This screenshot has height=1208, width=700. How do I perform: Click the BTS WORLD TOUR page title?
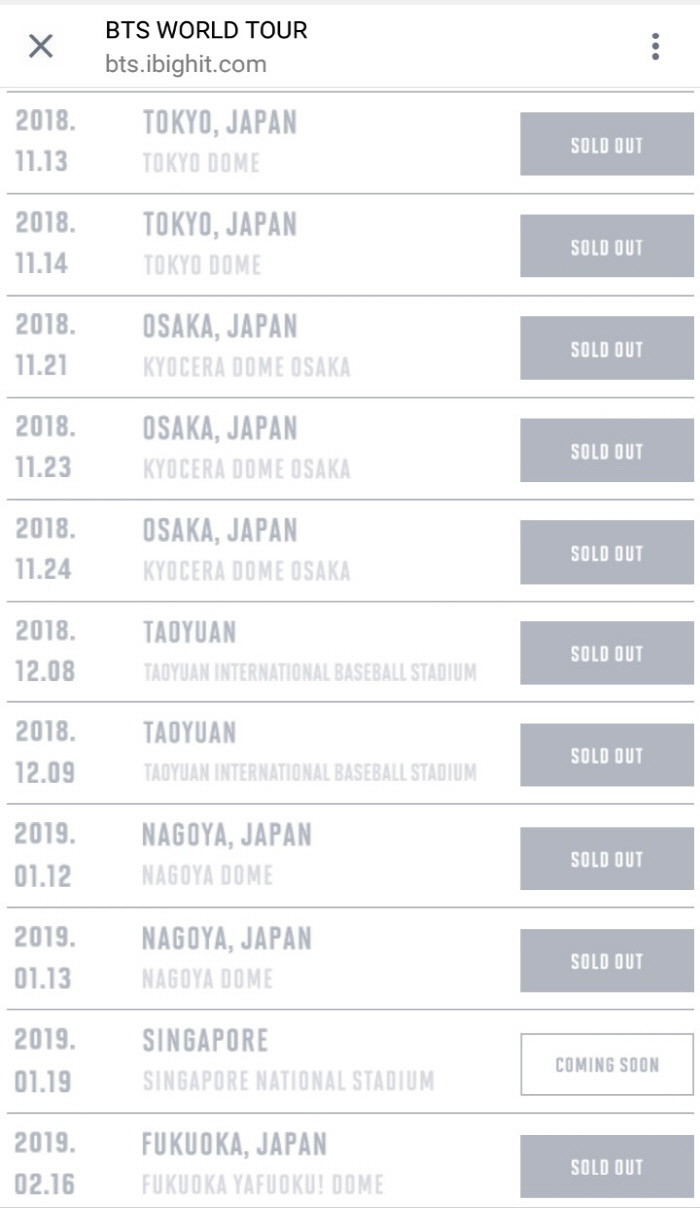[x=206, y=30]
